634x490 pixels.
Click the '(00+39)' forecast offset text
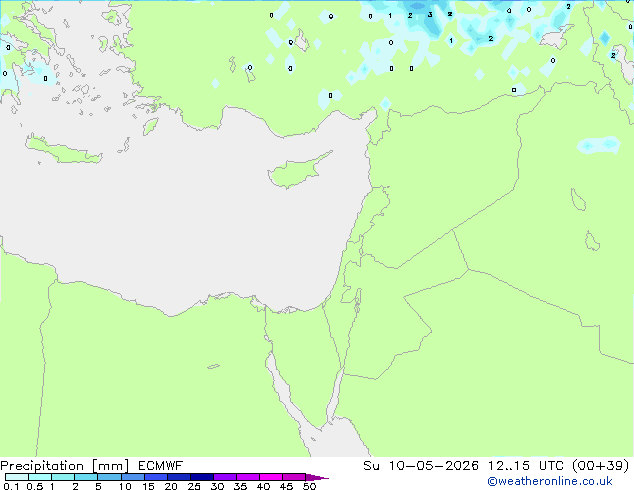[600, 466]
